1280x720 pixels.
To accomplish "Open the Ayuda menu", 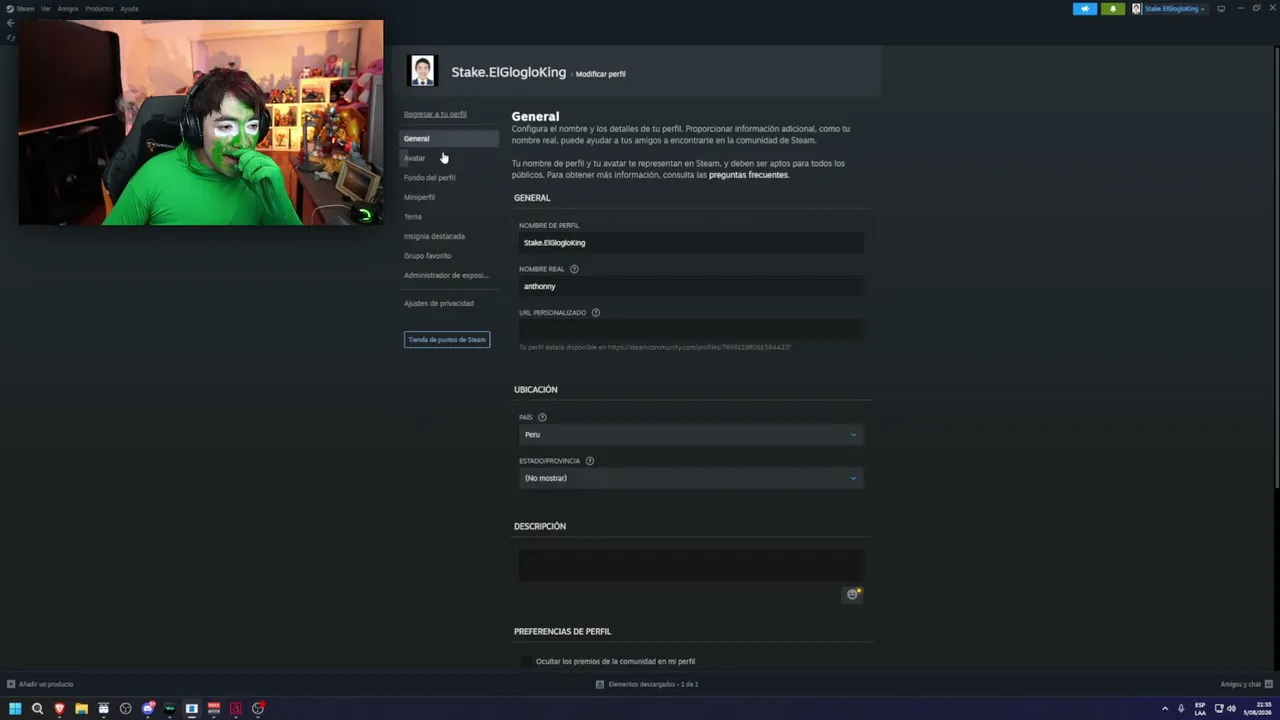I will (x=129, y=9).
